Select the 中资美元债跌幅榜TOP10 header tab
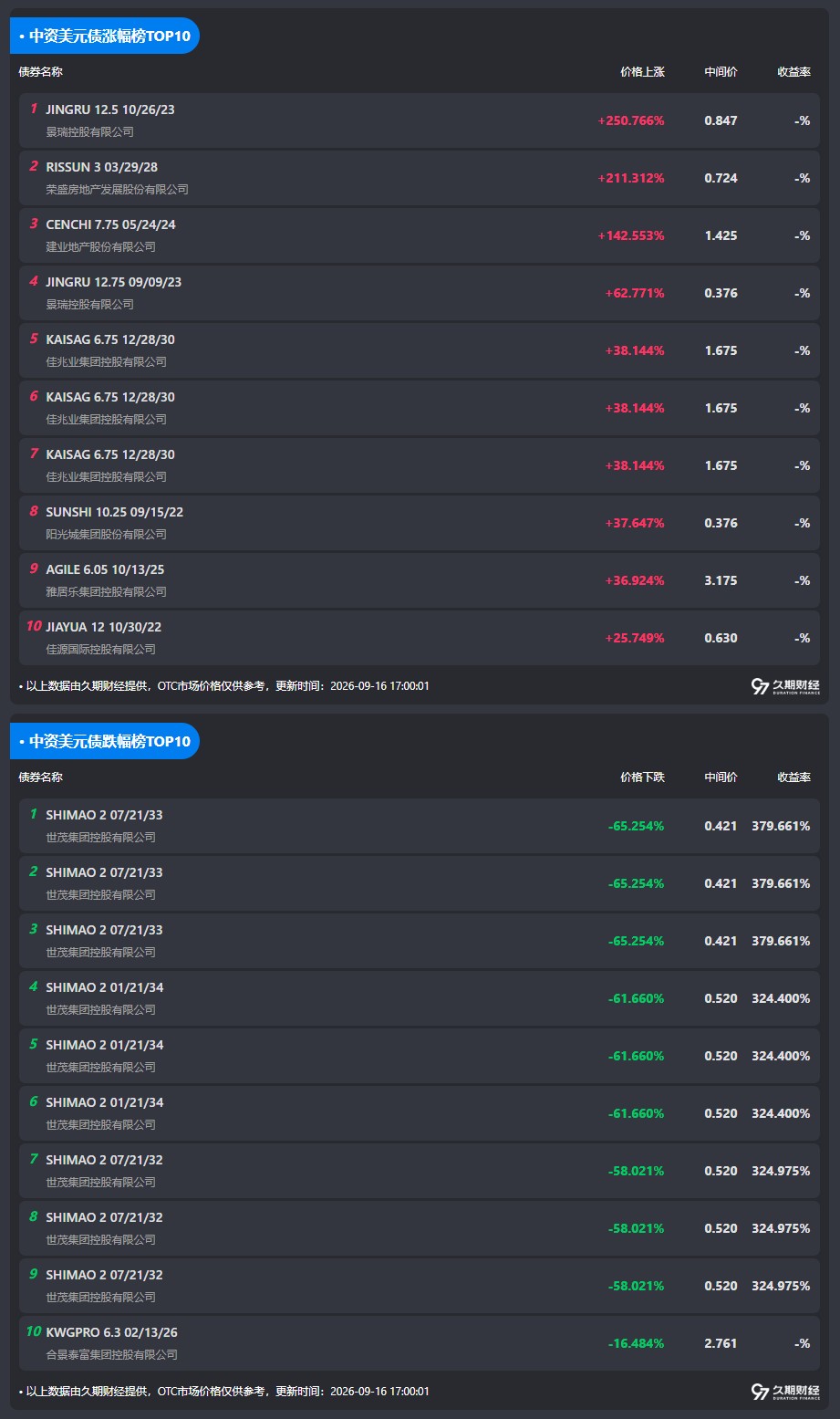This screenshot has height=1419, width=840. 105,741
